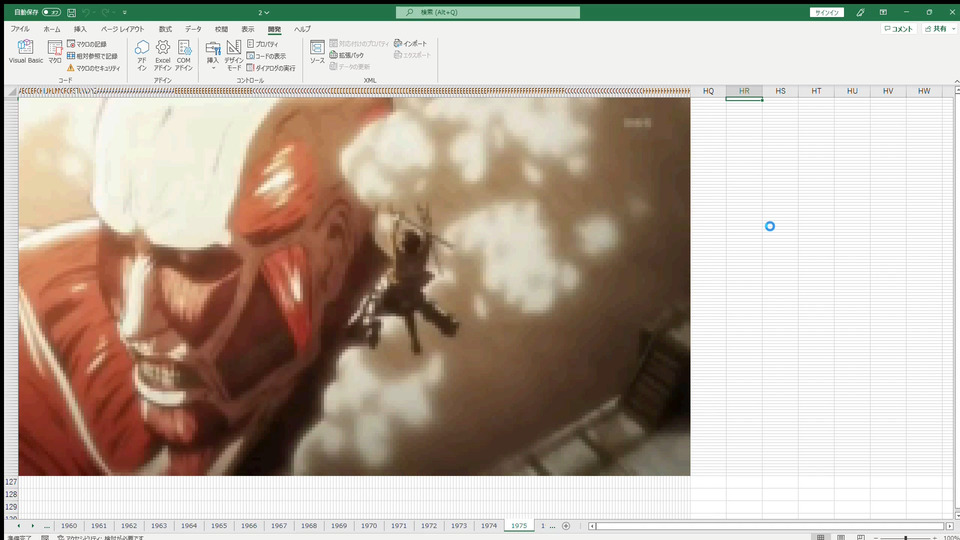Click the save disk icon
This screenshot has width=960, height=540.
72,12
